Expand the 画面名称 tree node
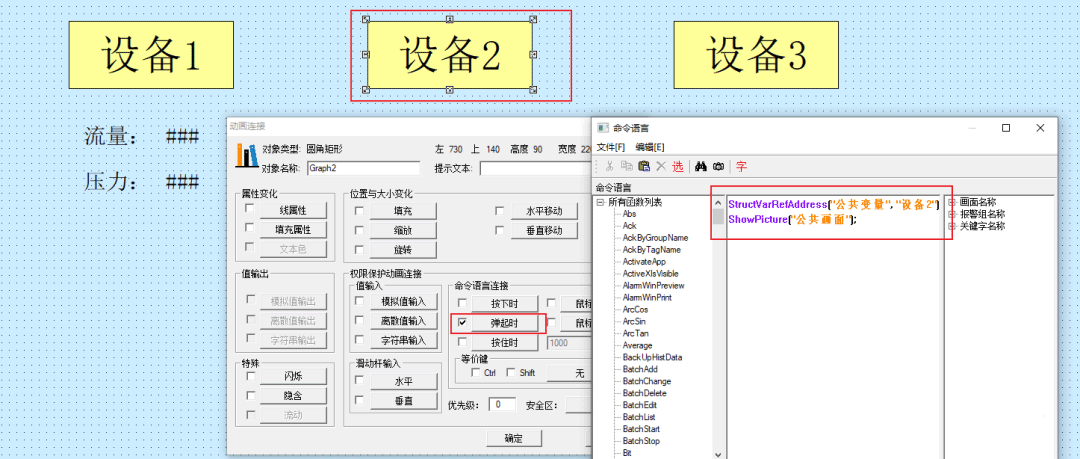 (953, 202)
